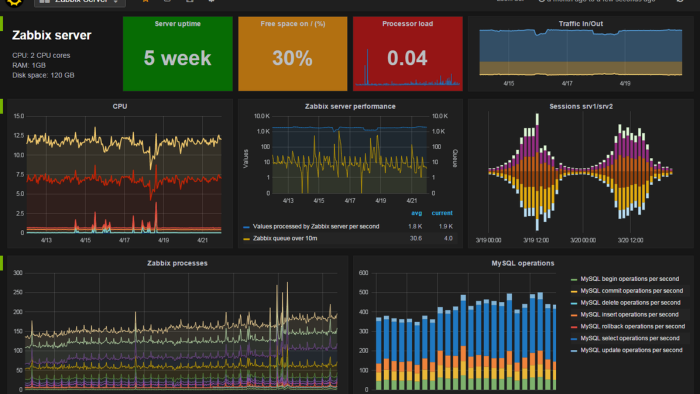Screen dimensions: 700x394
Task: Click the 'RAM: 1GB' text
Action: 29,65
